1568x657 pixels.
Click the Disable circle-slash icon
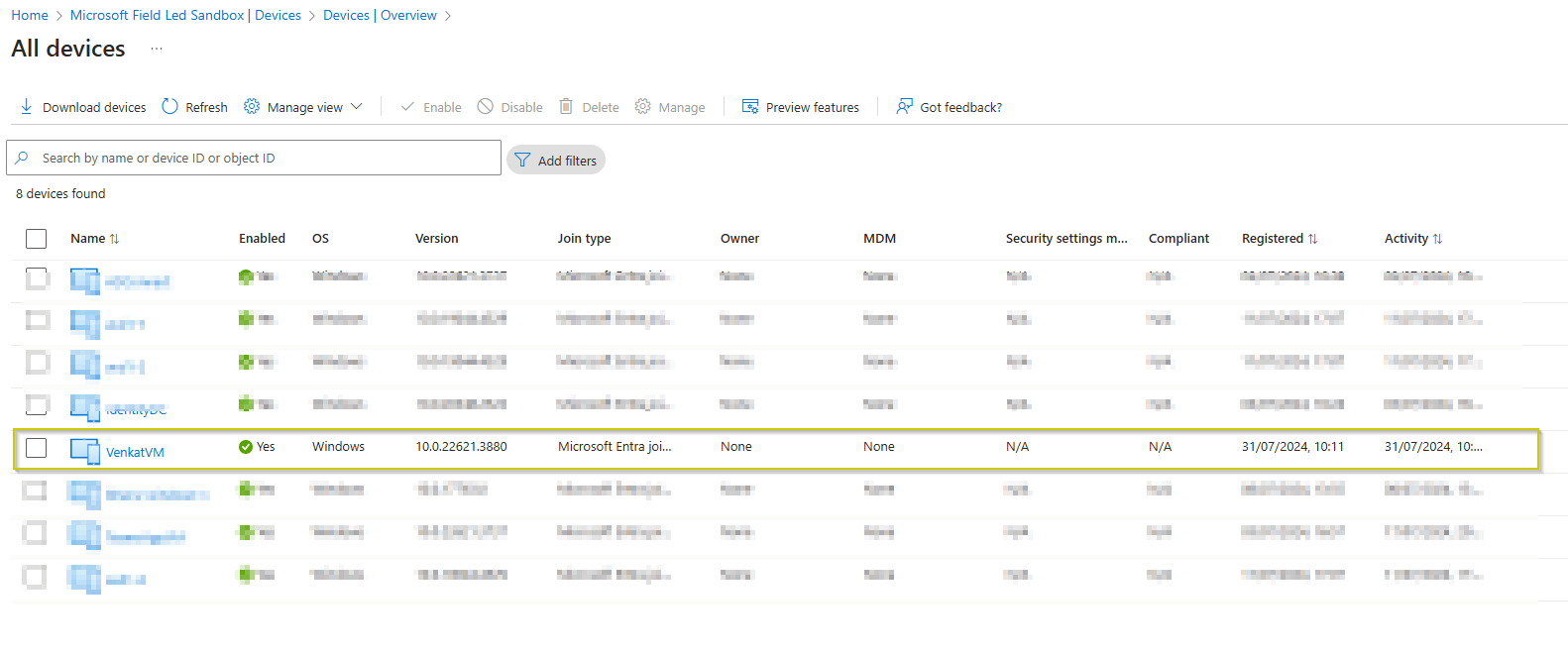click(x=485, y=106)
